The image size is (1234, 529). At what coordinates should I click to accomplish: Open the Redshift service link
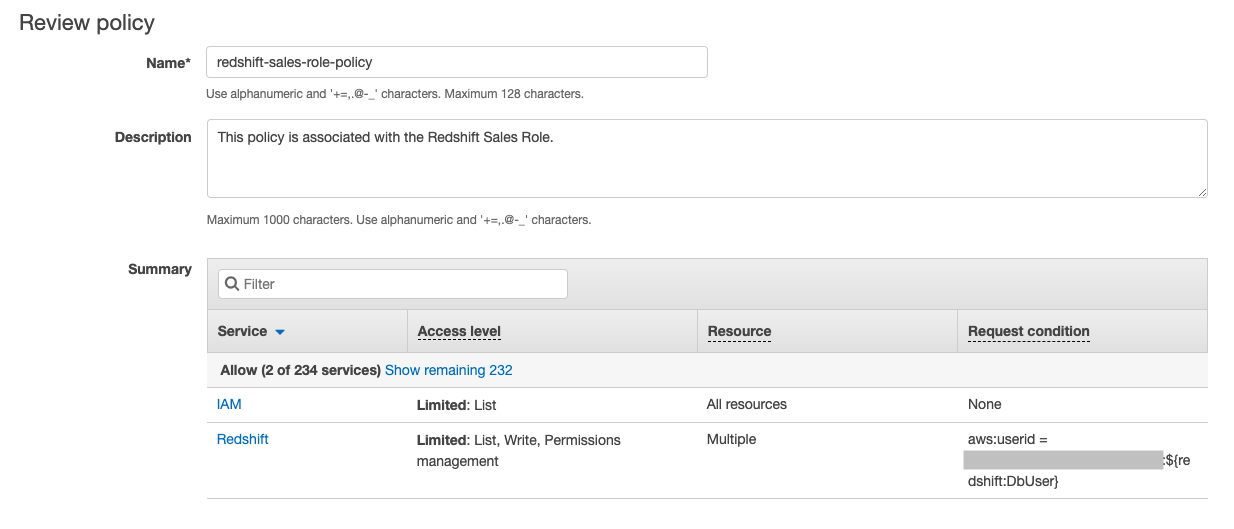pyautogui.click(x=242, y=439)
